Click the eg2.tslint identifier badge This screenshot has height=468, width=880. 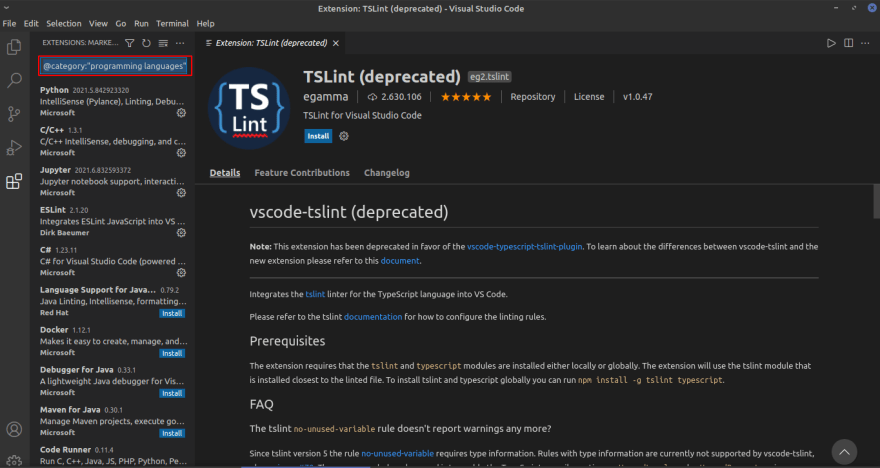489,77
